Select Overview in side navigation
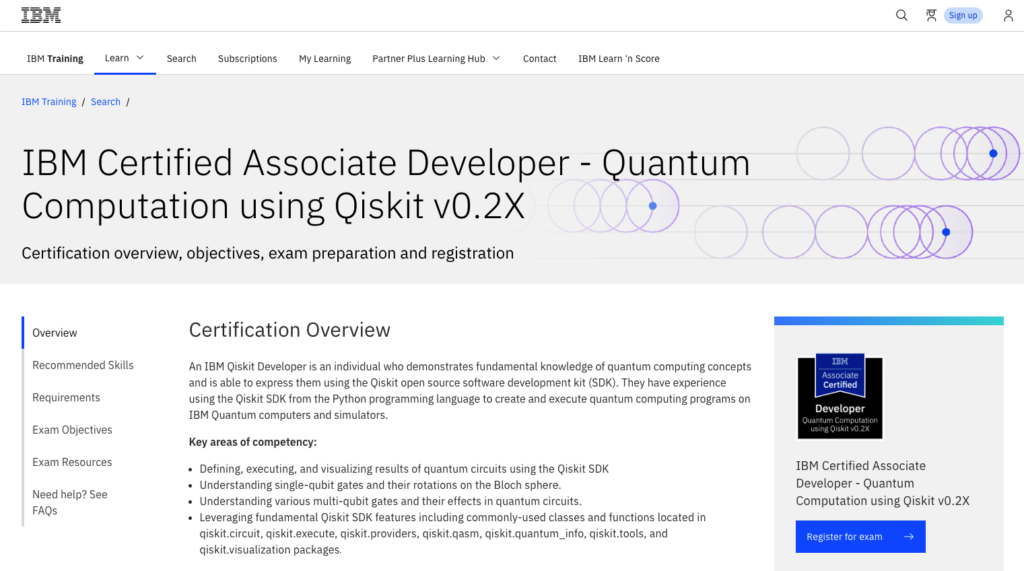The height and width of the screenshot is (571, 1024). pyautogui.click(x=55, y=333)
